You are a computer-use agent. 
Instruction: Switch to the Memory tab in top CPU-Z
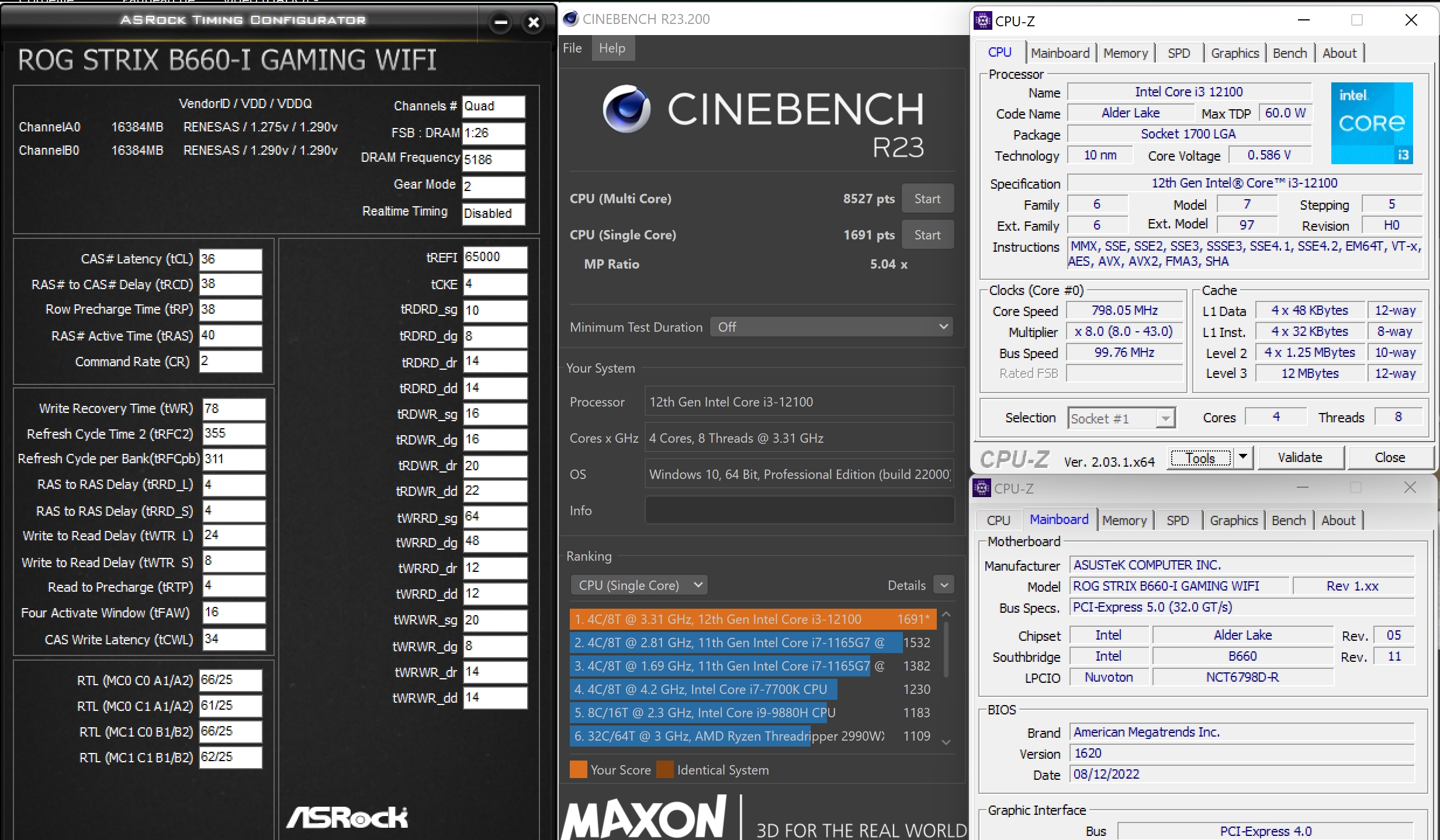click(x=1126, y=53)
